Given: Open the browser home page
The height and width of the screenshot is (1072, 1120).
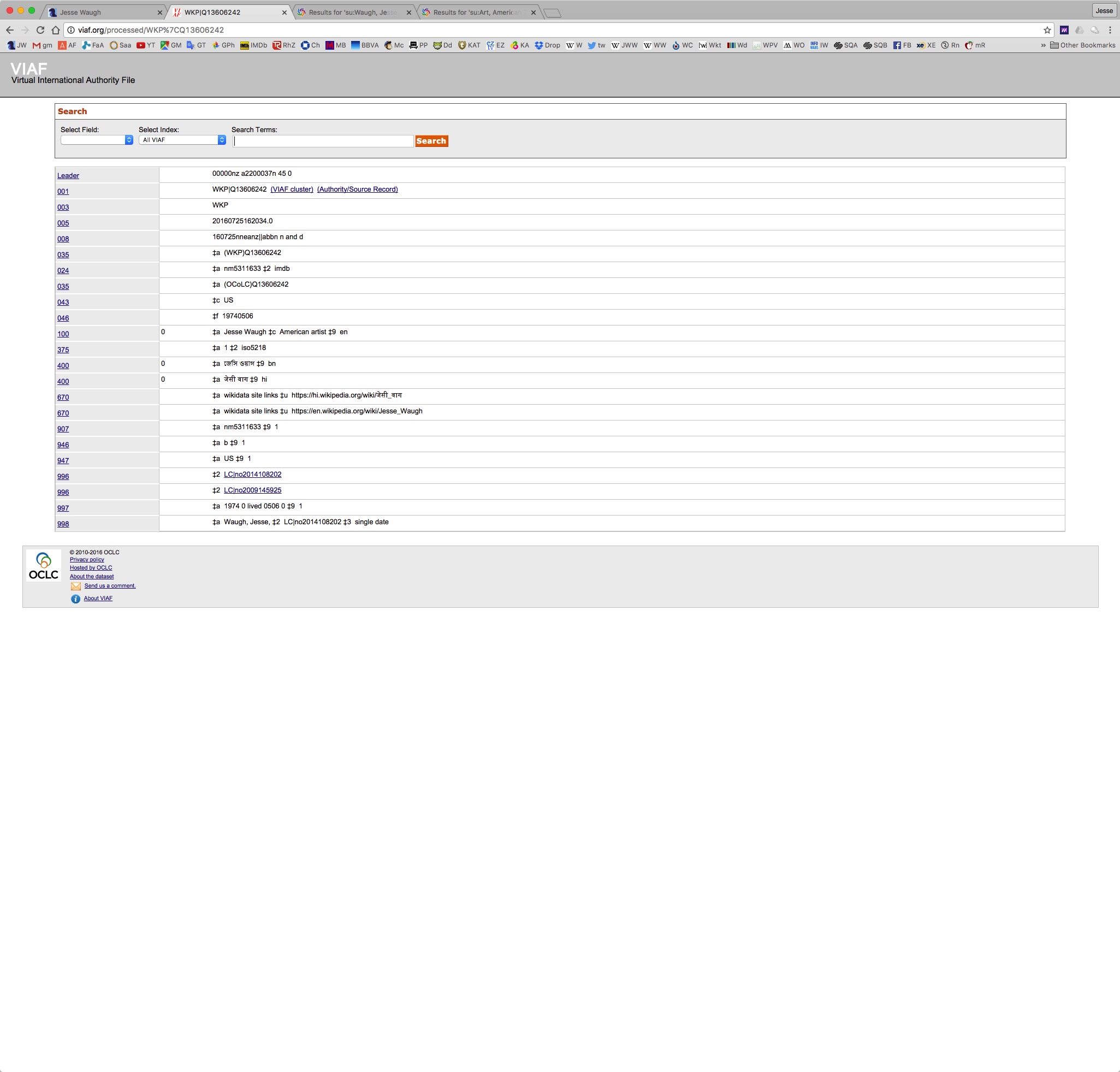Looking at the screenshot, I should [x=56, y=30].
